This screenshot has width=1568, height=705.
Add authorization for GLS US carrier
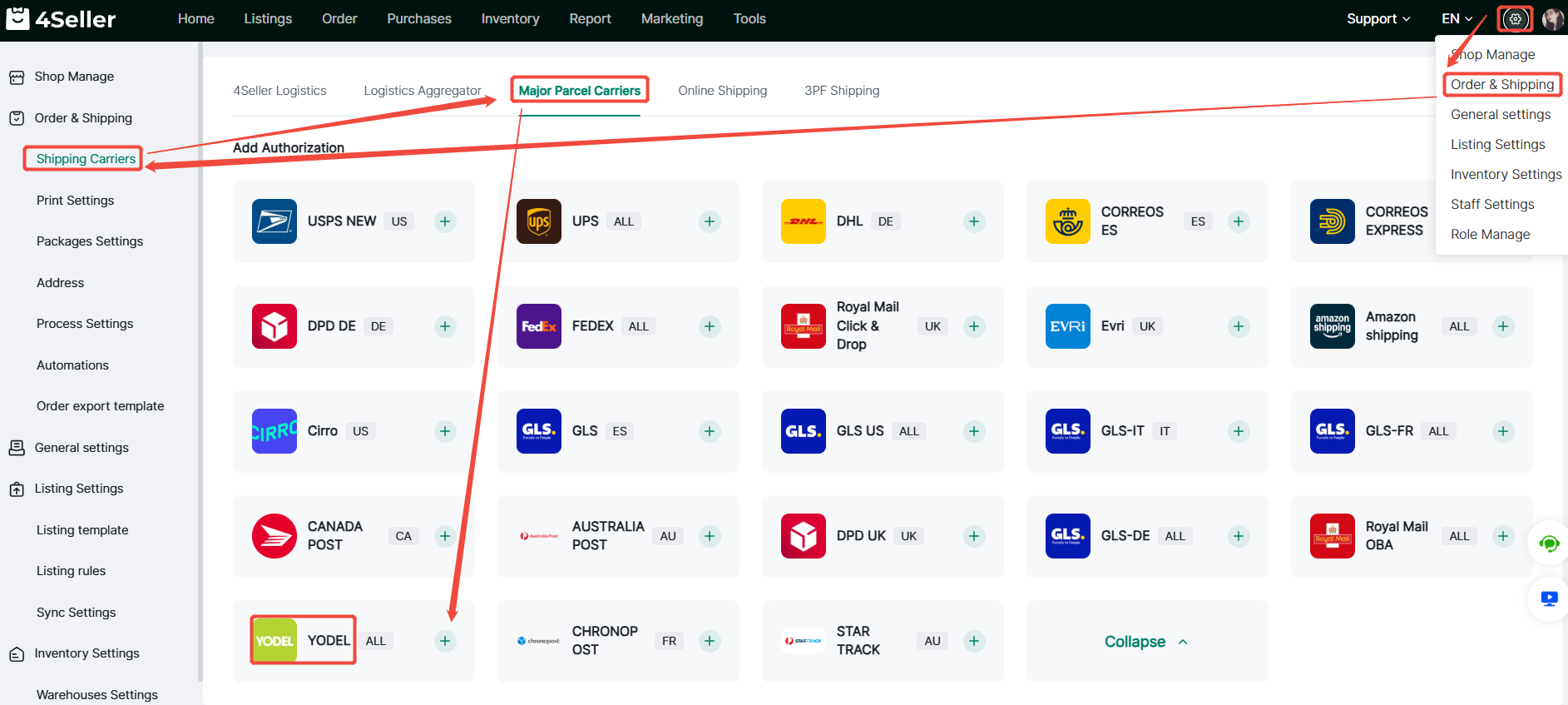point(974,431)
